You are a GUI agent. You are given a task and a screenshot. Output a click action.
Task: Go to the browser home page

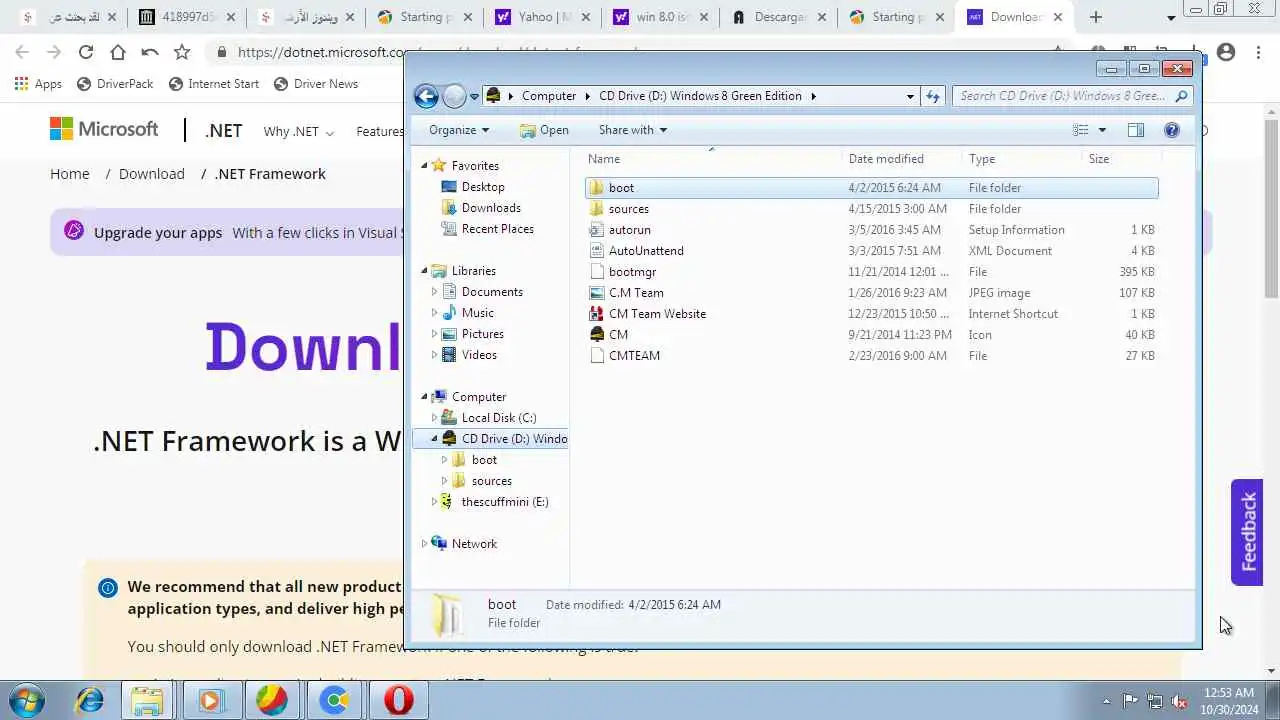(118, 52)
